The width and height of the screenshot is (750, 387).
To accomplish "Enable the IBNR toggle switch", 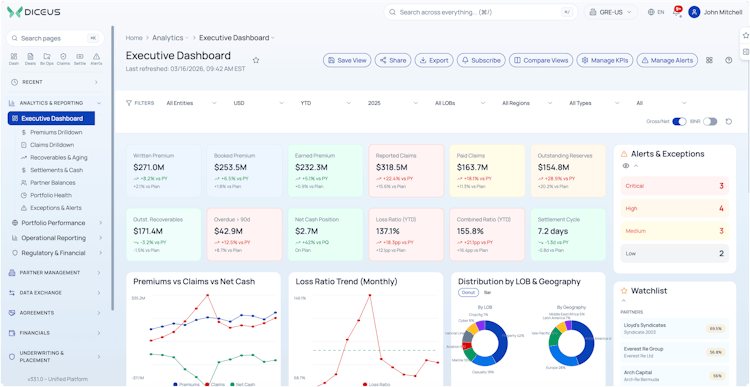I will point(710,122).
